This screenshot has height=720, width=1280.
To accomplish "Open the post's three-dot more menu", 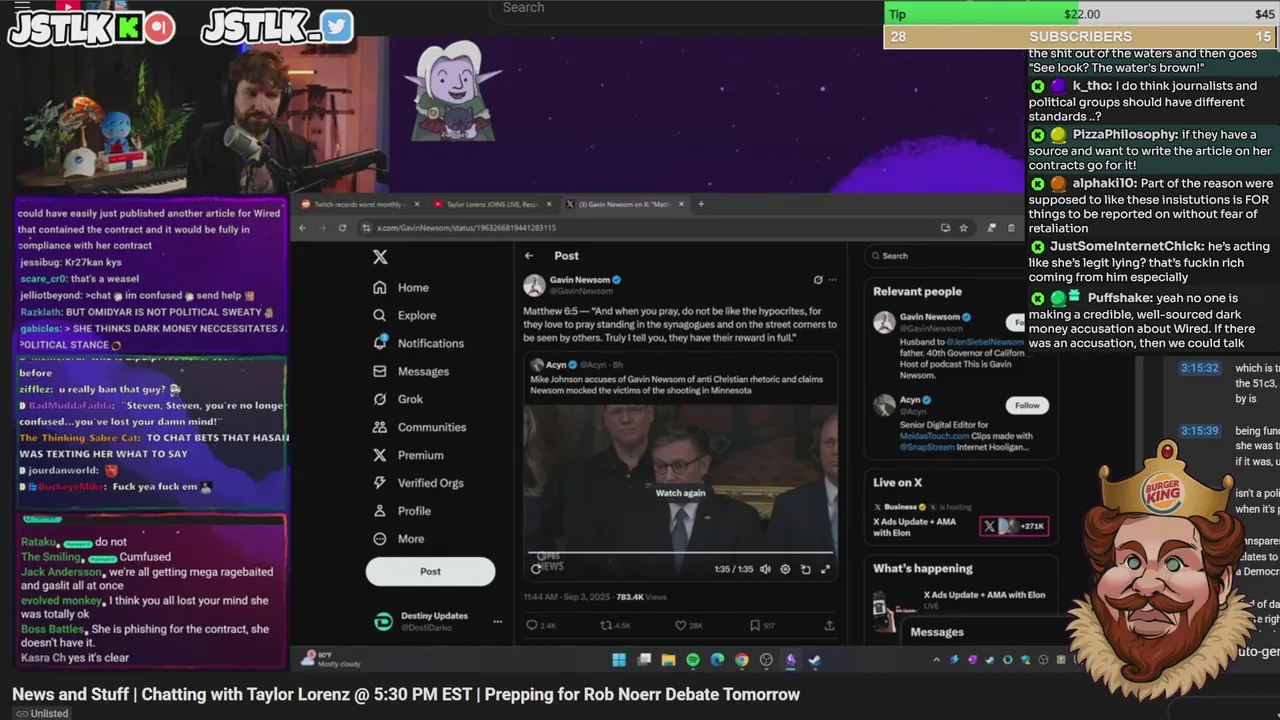I will [832, 280].
